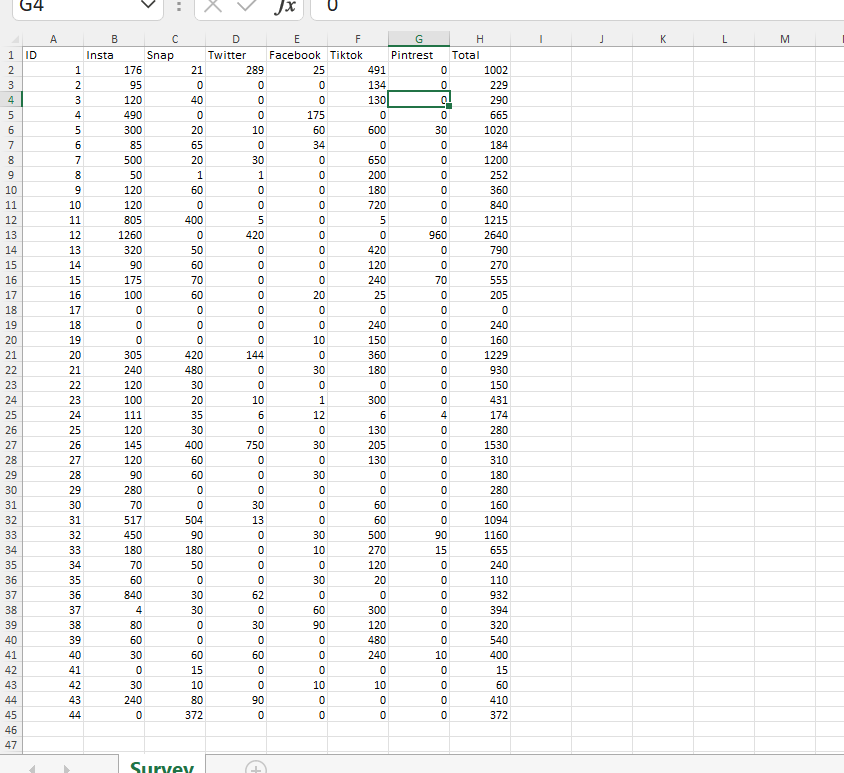The image size is (844, 773).
Task: Click the Cancel (X) formula bar icon
Action: tap(213, 6)
